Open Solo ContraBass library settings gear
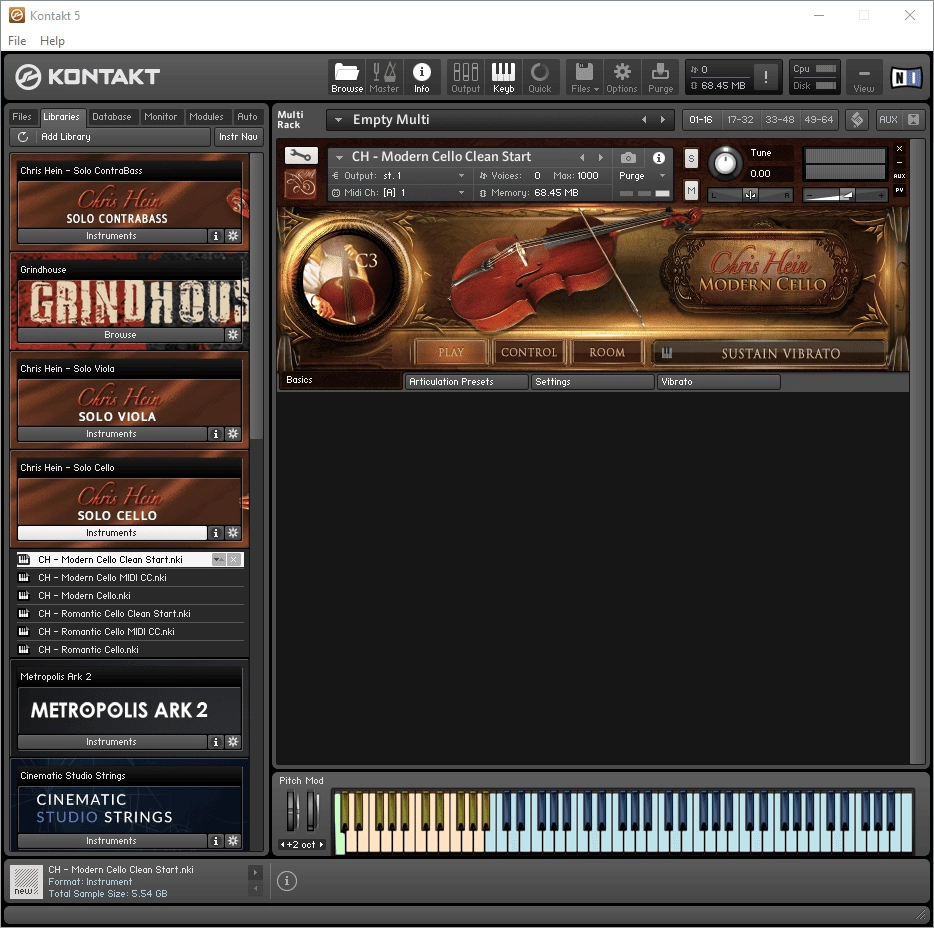 coord(233,236)
